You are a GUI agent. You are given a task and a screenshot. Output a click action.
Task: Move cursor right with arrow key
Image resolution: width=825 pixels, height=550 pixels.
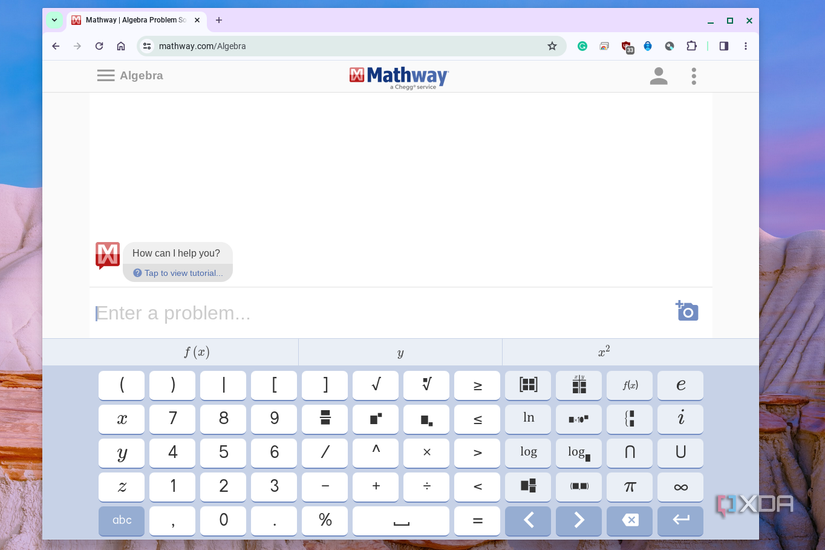pos(579,520)
